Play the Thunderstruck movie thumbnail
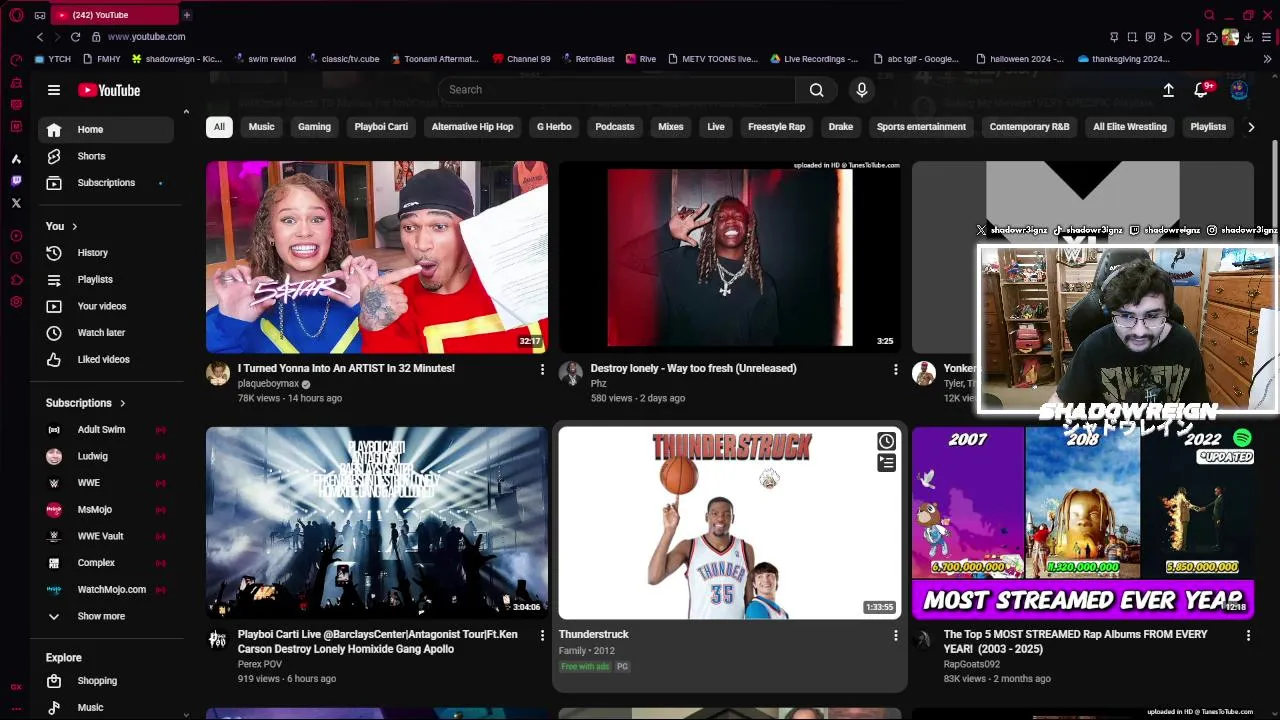This screenshot has height=720, width=1280. (730, 523)
